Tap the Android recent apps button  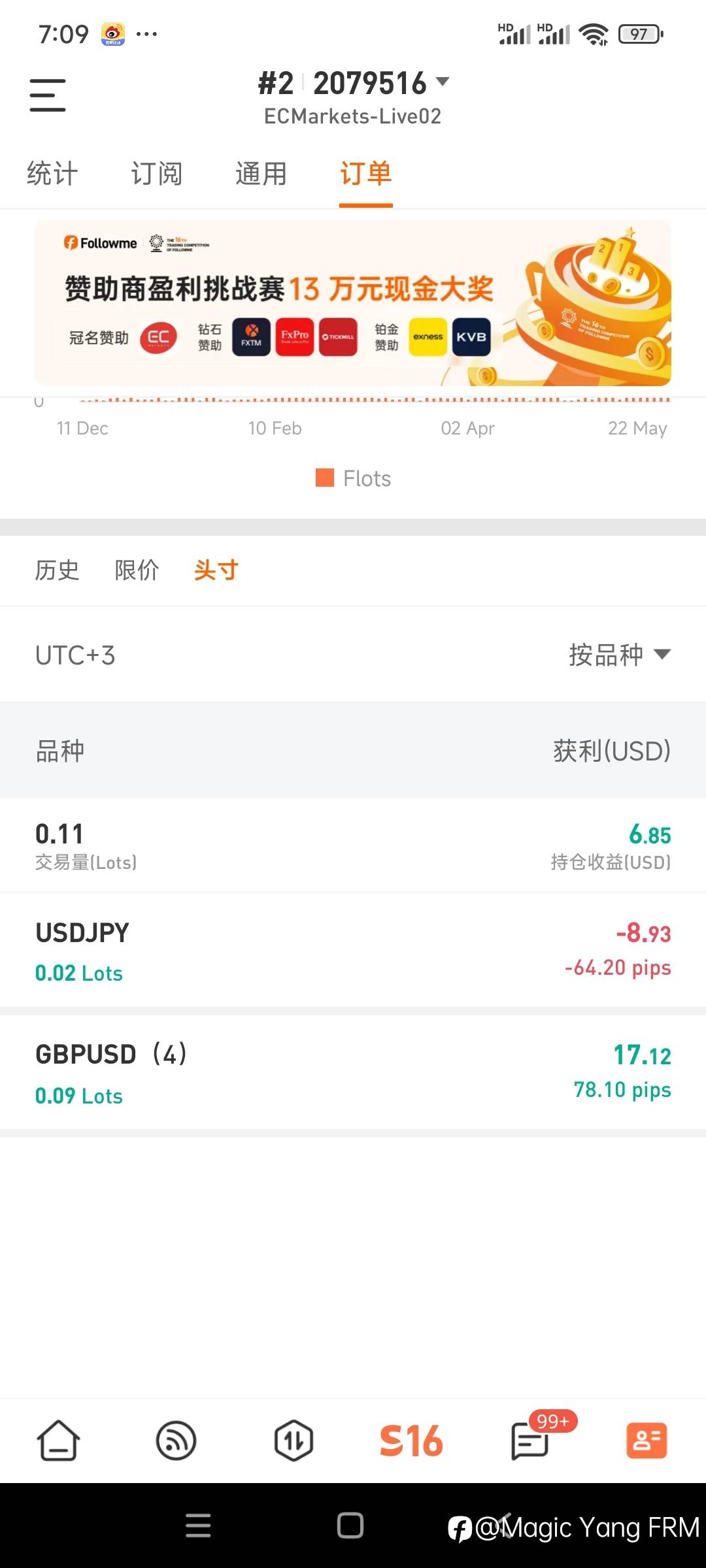[x=198, y=1526]
